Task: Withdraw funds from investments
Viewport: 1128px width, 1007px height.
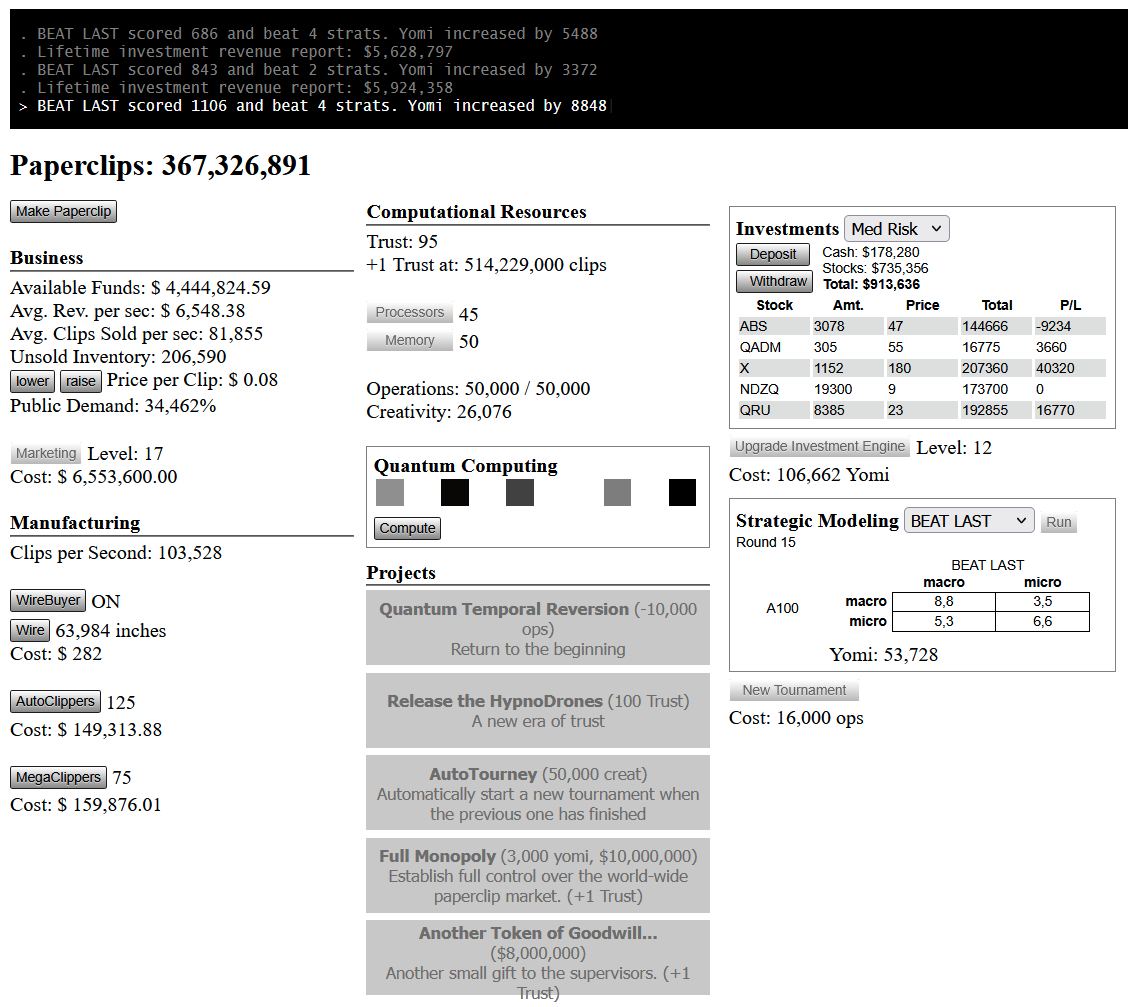Action: [776, 282]
